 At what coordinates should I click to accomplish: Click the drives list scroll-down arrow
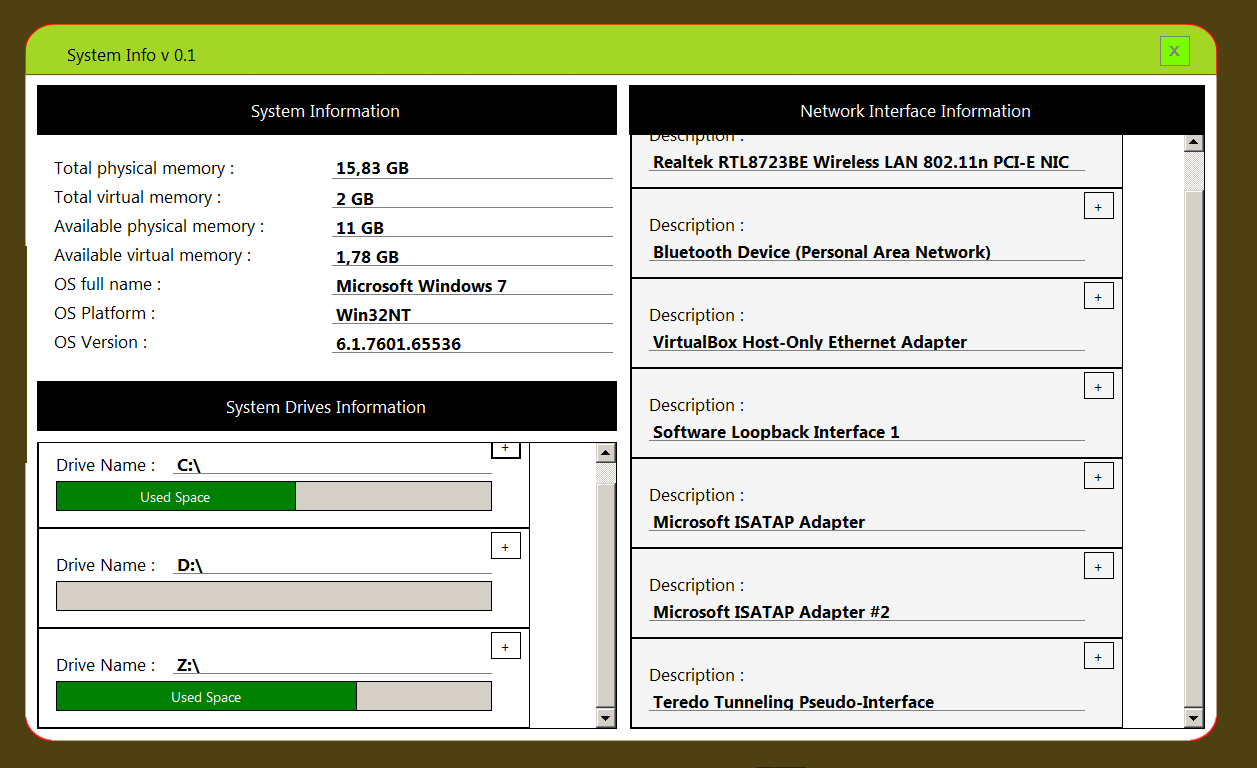[x=606, y=718]
